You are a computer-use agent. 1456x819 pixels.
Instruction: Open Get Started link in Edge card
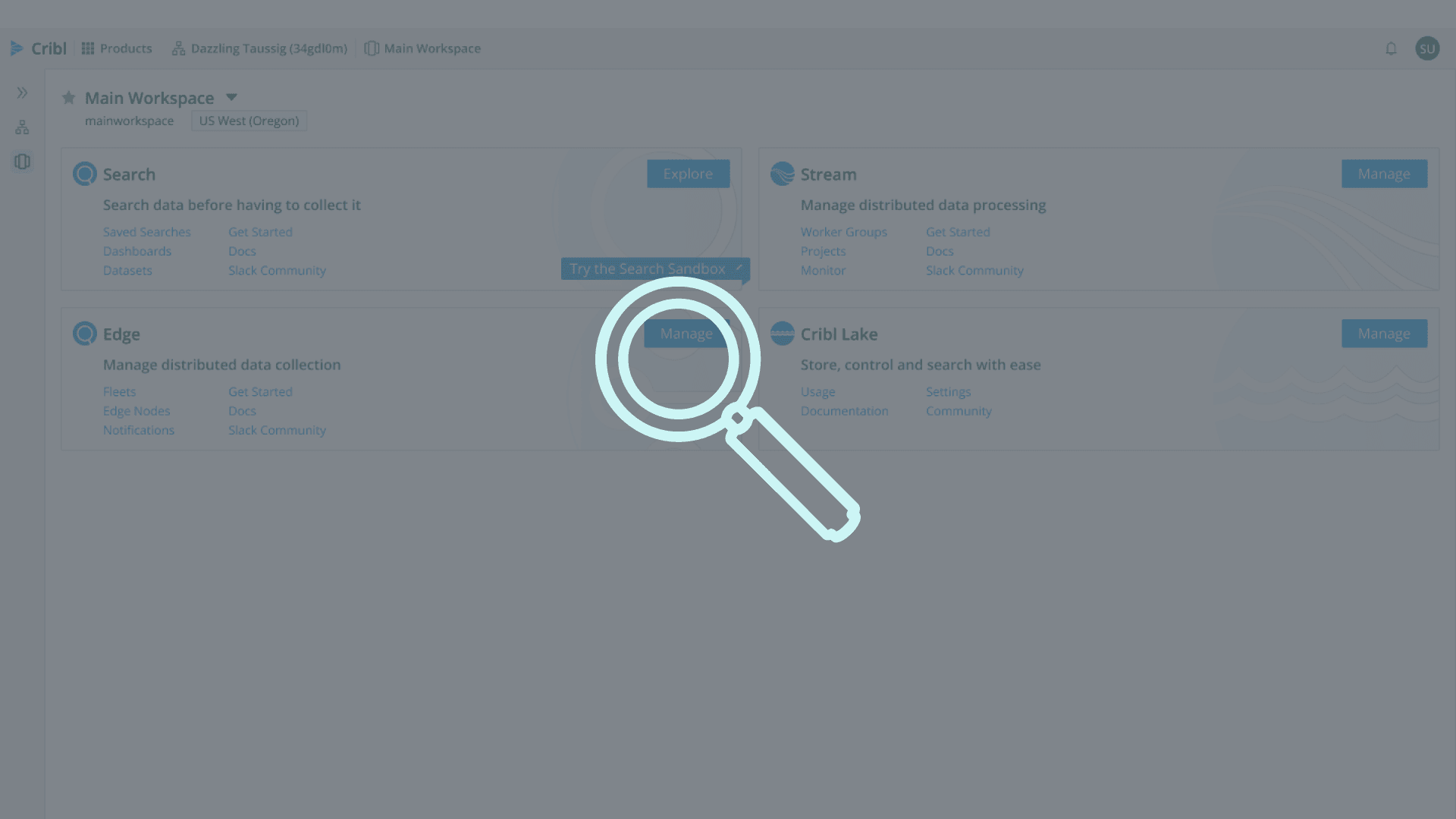[x=260, y=392]
